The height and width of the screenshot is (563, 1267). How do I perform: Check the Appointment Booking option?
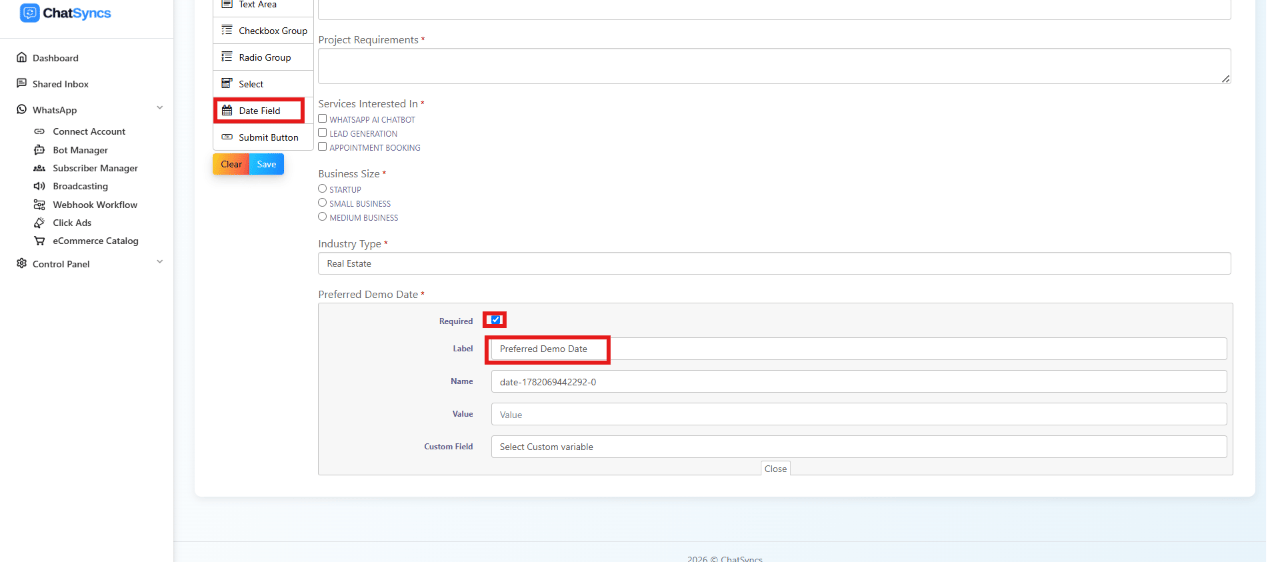pyautogui.click(x=322, y=147)
